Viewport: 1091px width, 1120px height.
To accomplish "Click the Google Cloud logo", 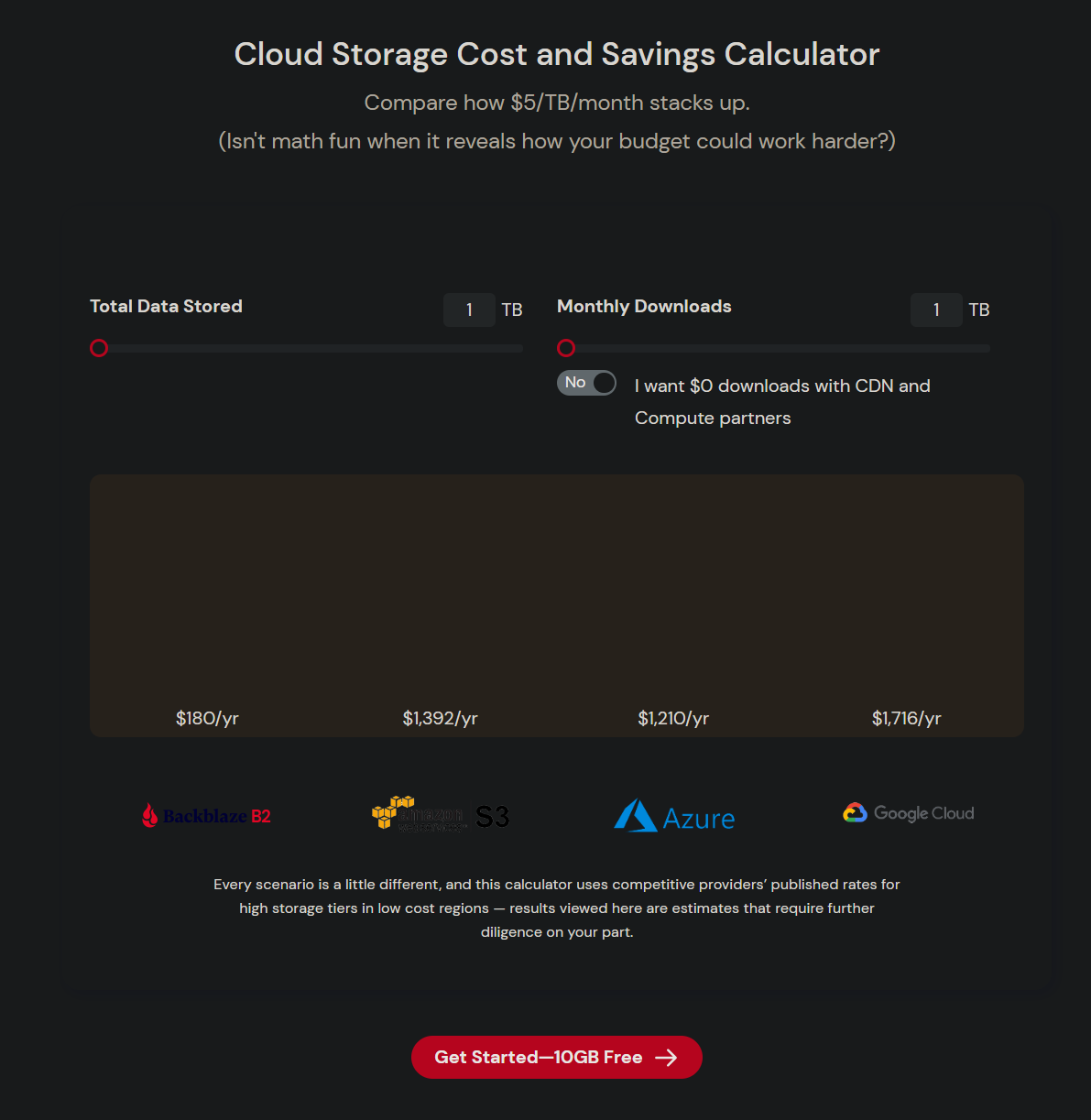I will [x=908, y=813].
